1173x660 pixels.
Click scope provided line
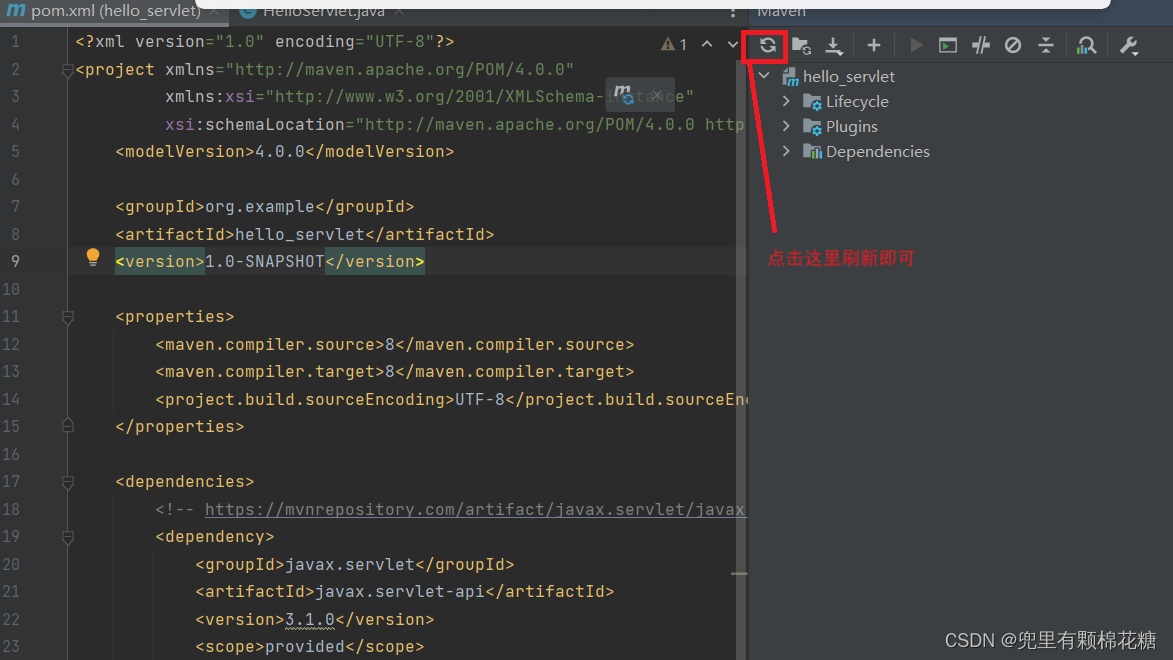(310, 647)
